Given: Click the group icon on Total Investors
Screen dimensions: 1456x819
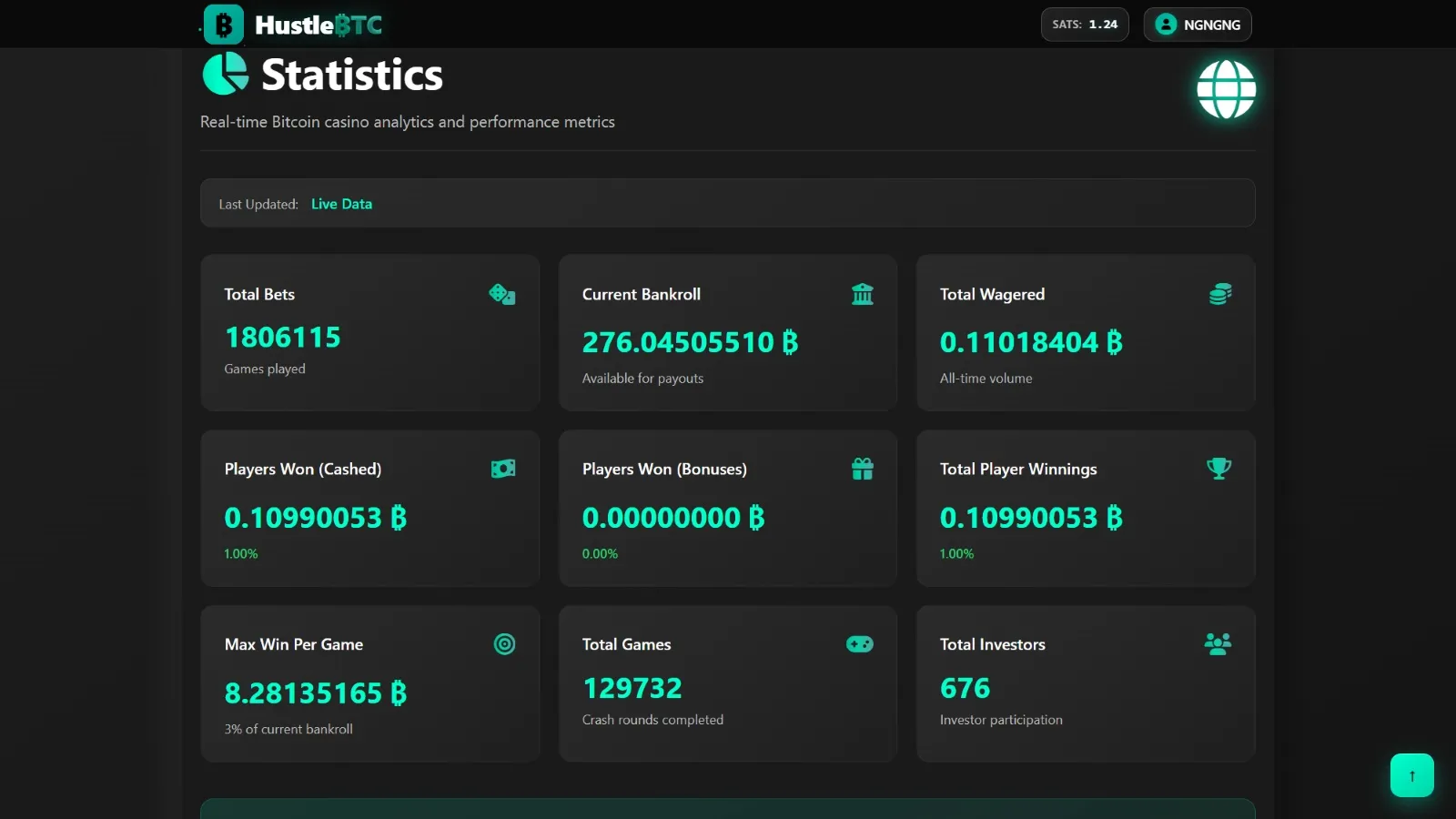Looking at the screenshot, I should tap(1218, 644).
